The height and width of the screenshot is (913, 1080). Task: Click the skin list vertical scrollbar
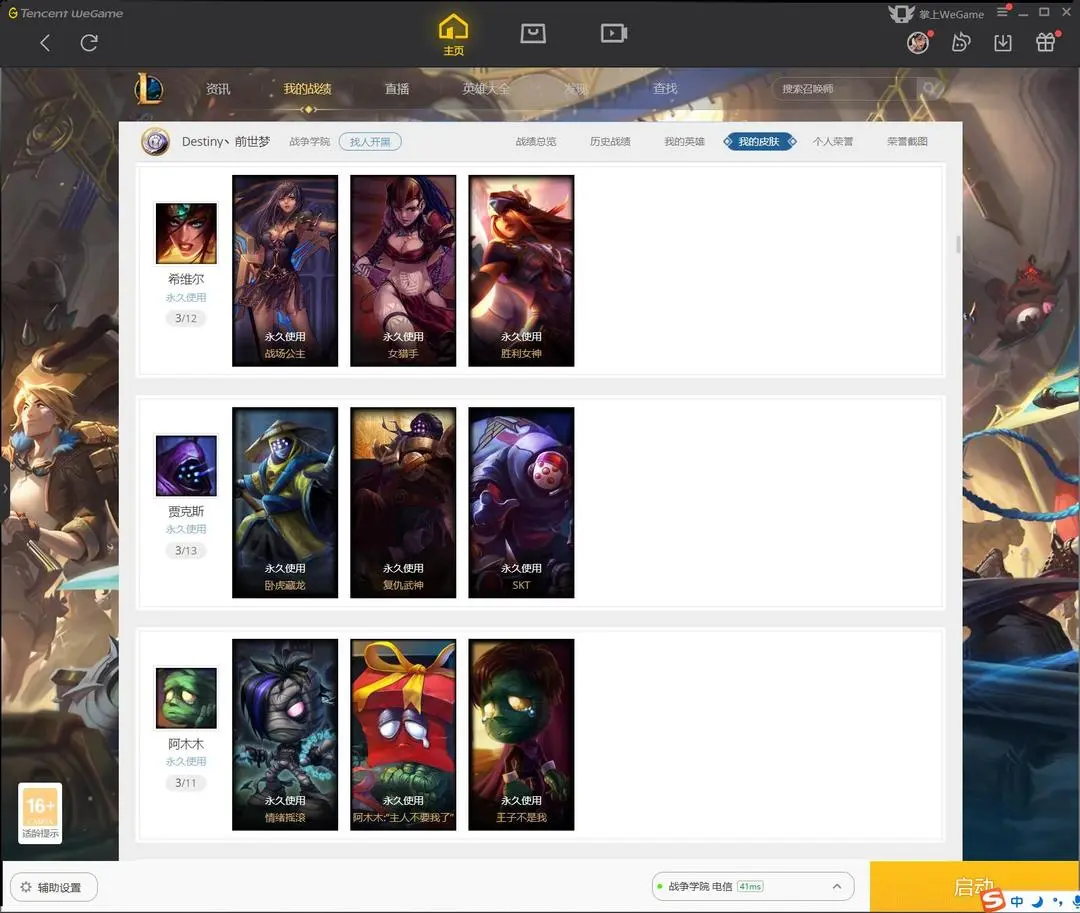tap(957, 244)
